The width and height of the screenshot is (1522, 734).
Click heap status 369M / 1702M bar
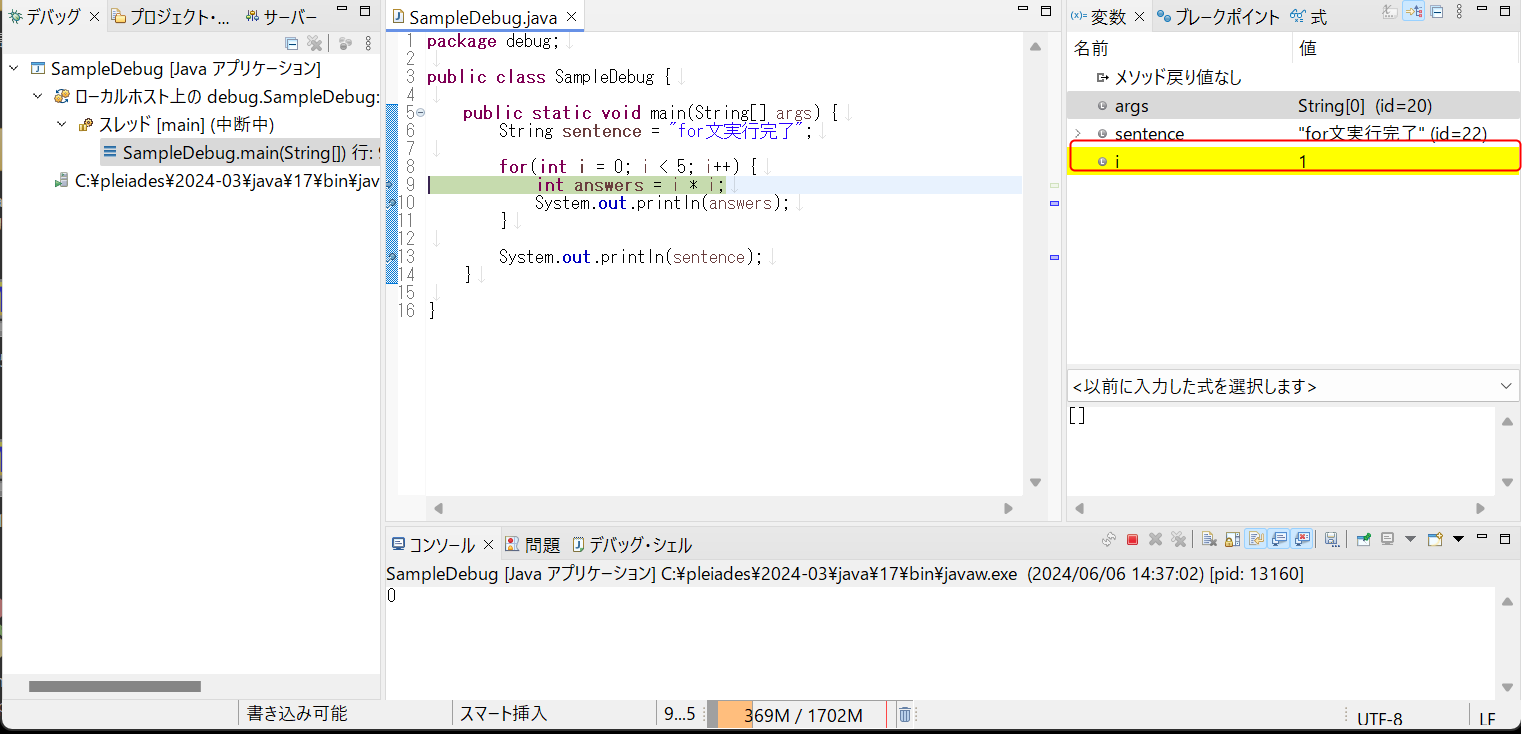(x=797, y=715)
